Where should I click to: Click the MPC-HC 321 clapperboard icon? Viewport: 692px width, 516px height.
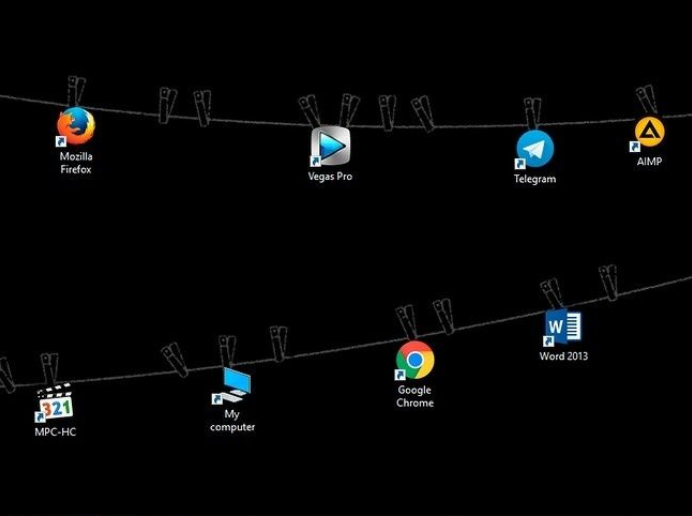coord(55,402)
